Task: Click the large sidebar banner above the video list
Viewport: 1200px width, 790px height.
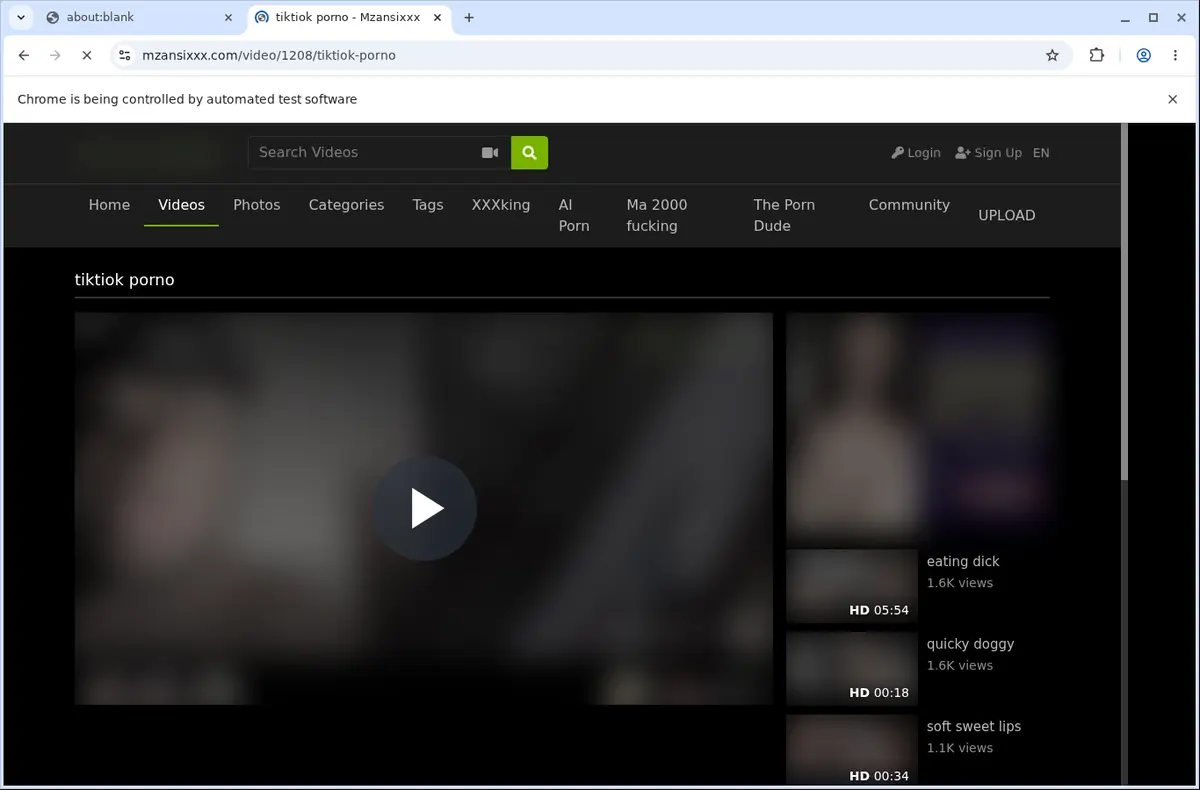Action: click(x=918, y=427)
